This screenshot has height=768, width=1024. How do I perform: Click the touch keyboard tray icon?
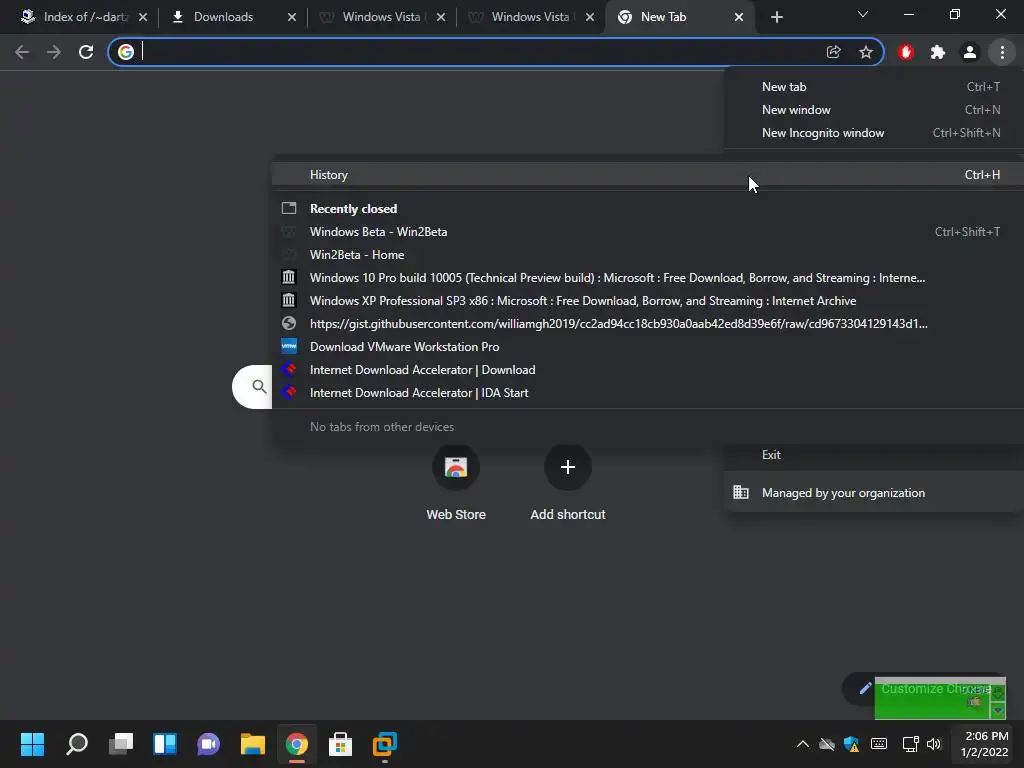click(x=879, y=744)
